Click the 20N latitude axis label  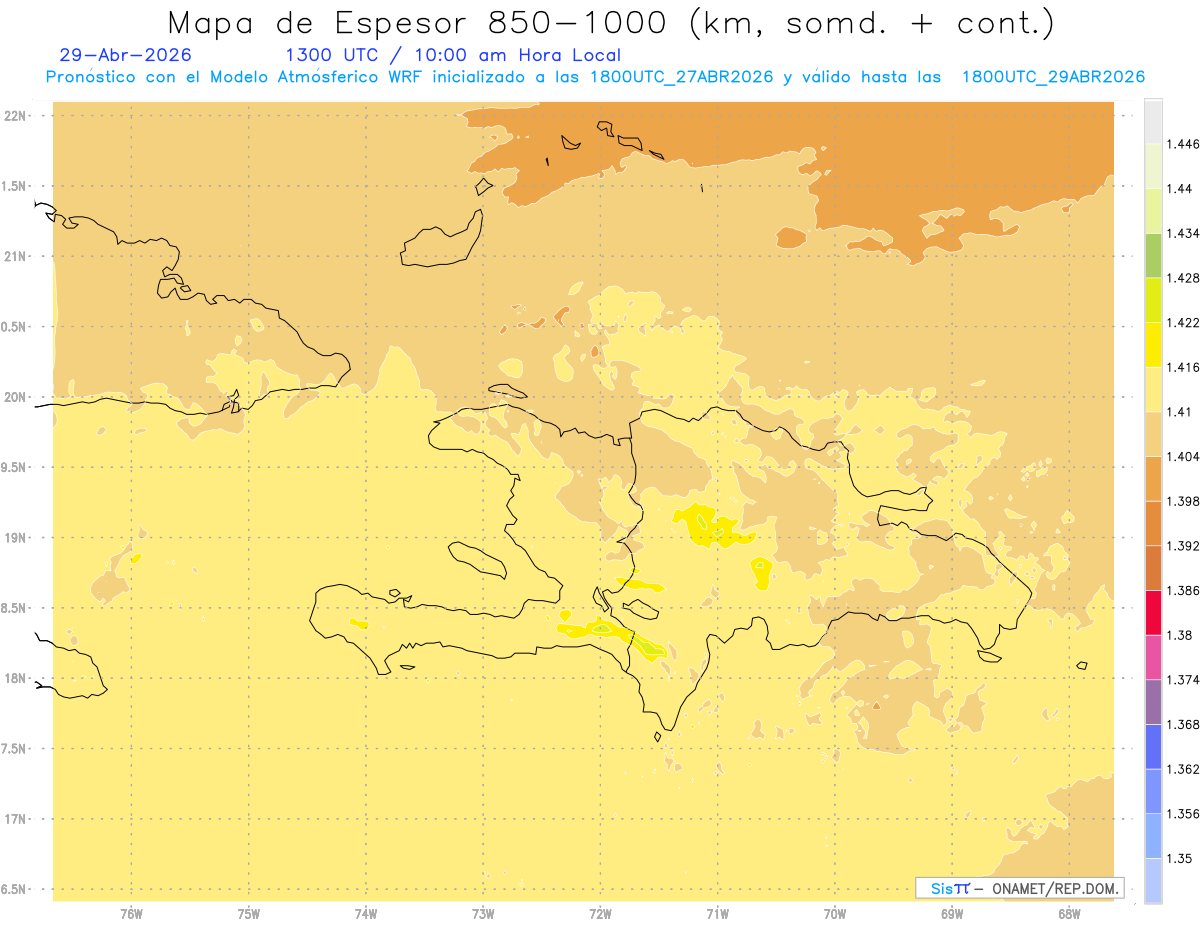click(x=16, y=397)
